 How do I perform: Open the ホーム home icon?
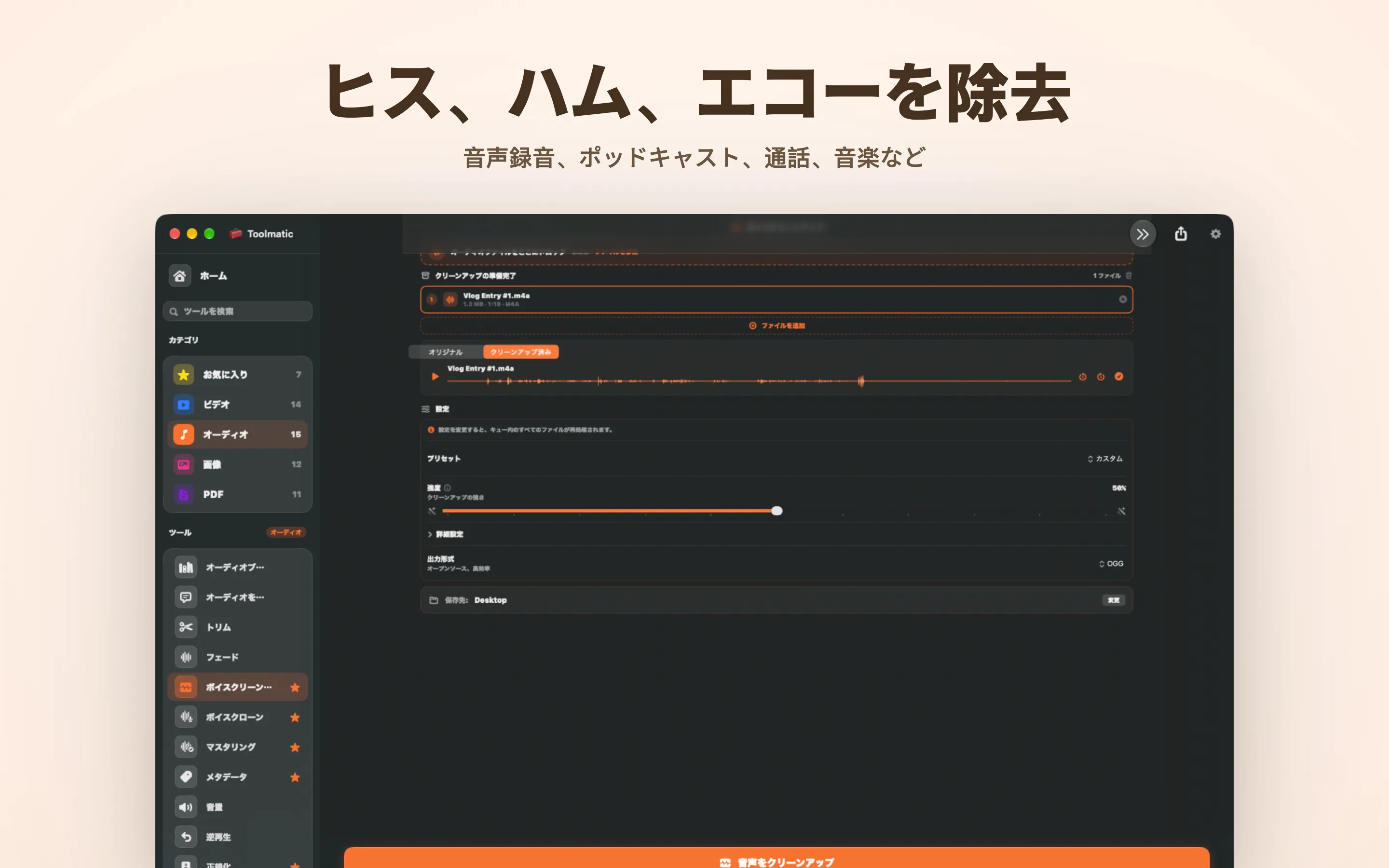click(x=179, y=275)
